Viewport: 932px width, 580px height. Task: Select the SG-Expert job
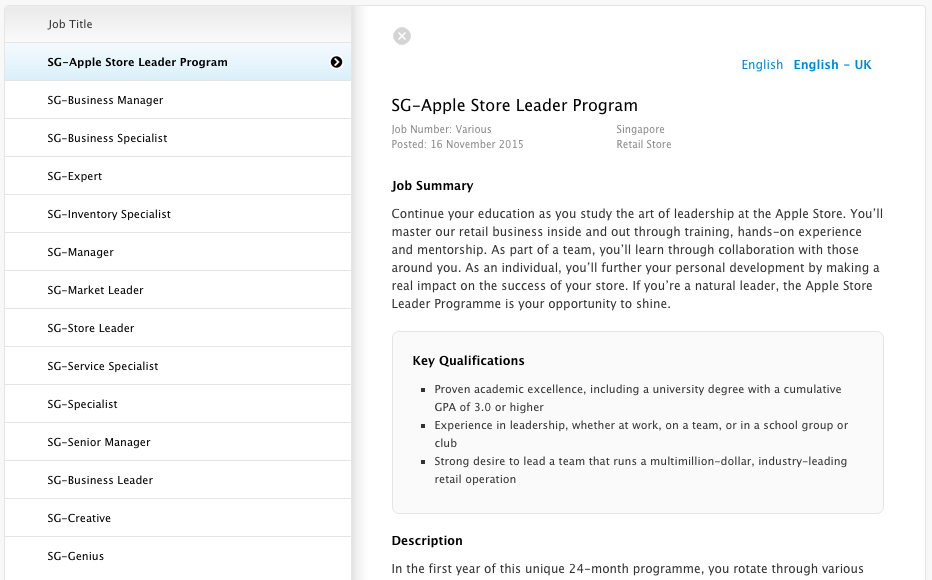click(178, 176)
